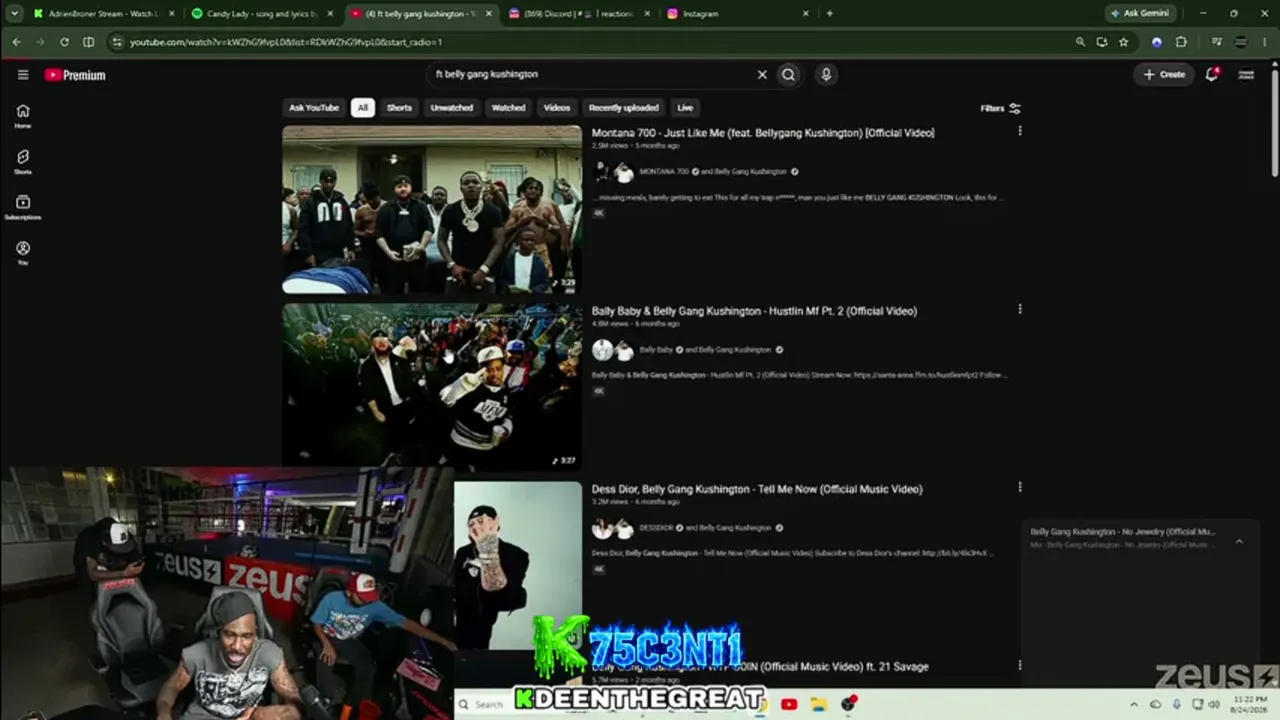Open the volume control in system tray
The image size is (1280, 720).
pos(1215,704)
